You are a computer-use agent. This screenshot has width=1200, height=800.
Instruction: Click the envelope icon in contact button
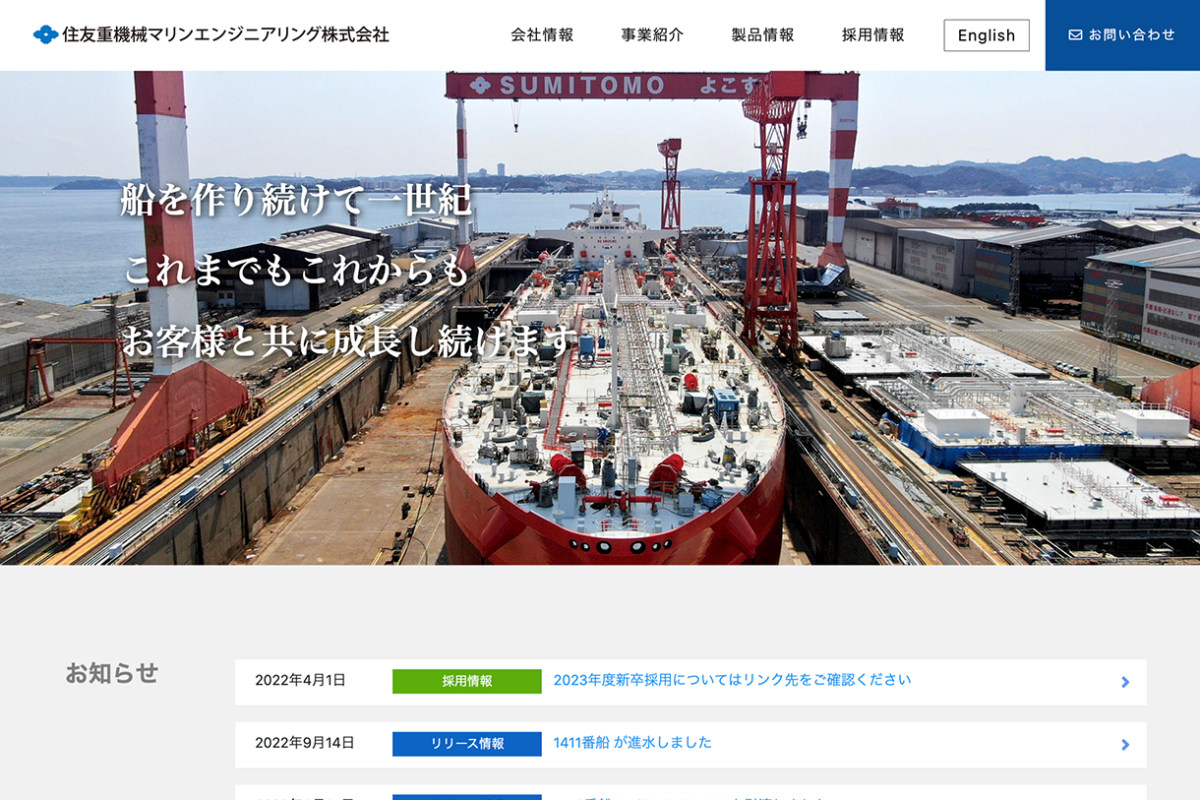1075,35
